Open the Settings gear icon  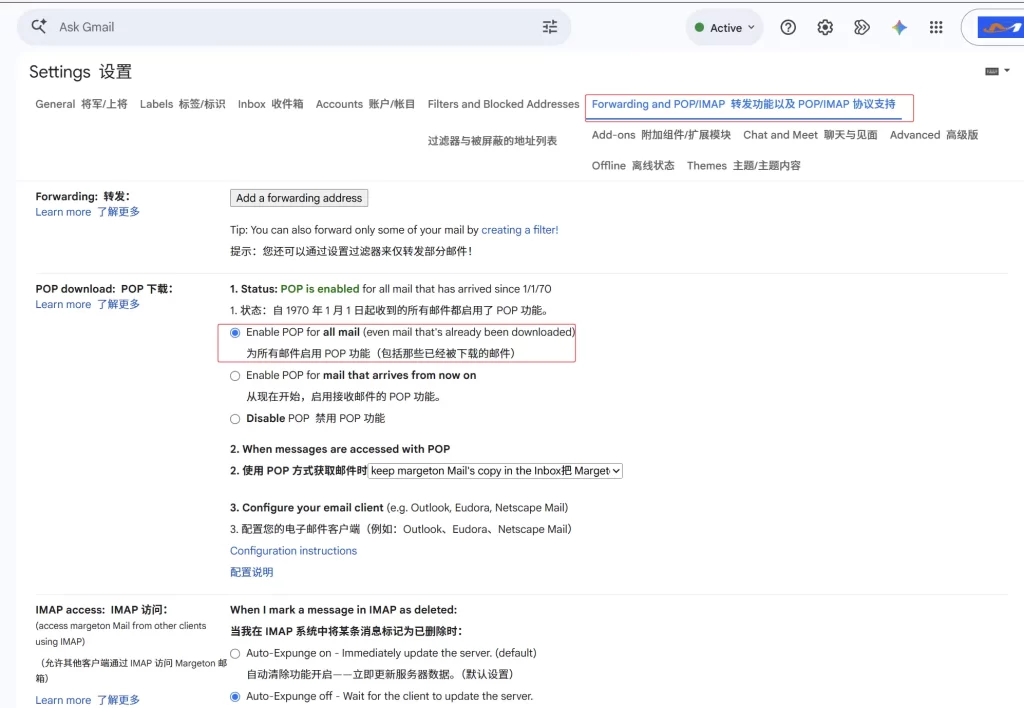click(x=825, y=27)
